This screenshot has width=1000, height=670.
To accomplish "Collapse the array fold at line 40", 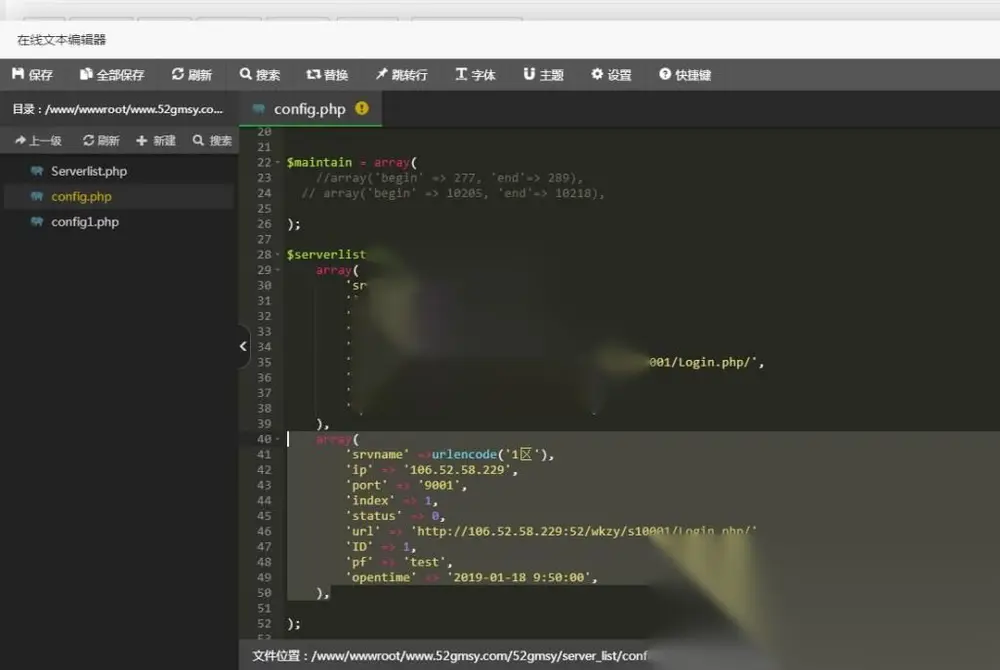I will tap(278, 439).
